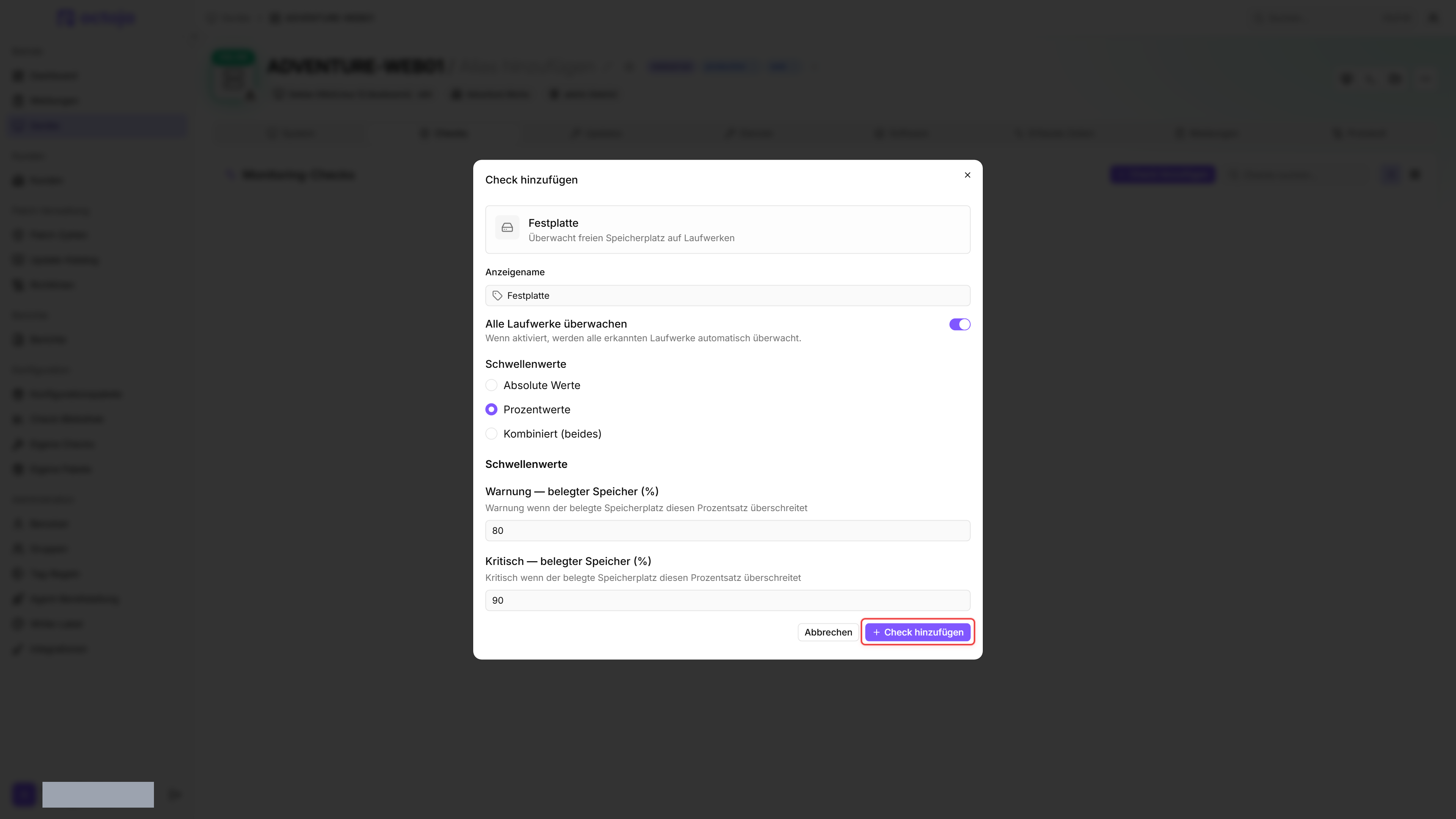
Task: Click the tag icon in the Anzeigename field
Action: point(497,296)
